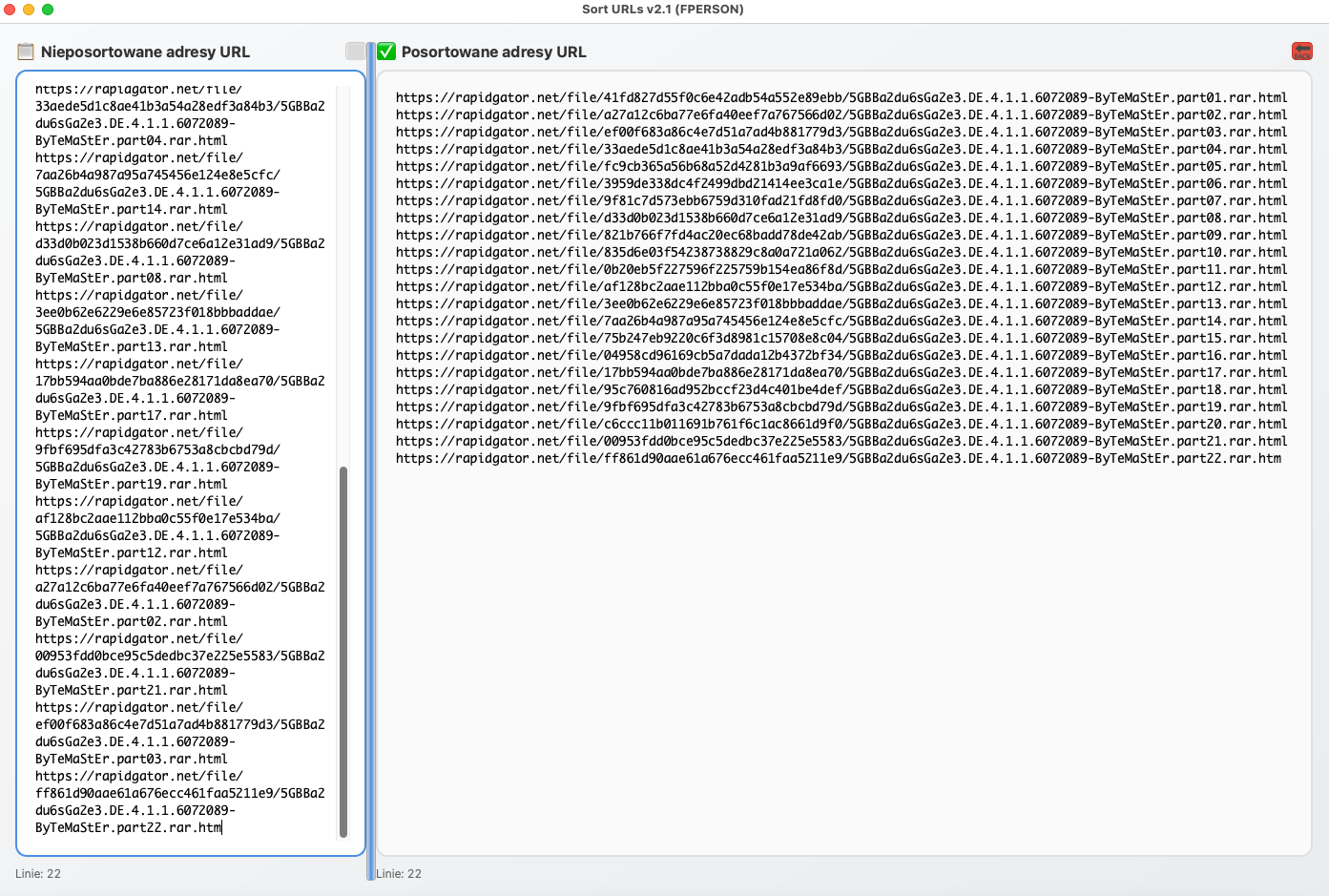Place cursor after ByTeMaStEr.part22.rar.htm in unsorted list
This screenshot has width=1329, height=896.
[x=222, y=827]
